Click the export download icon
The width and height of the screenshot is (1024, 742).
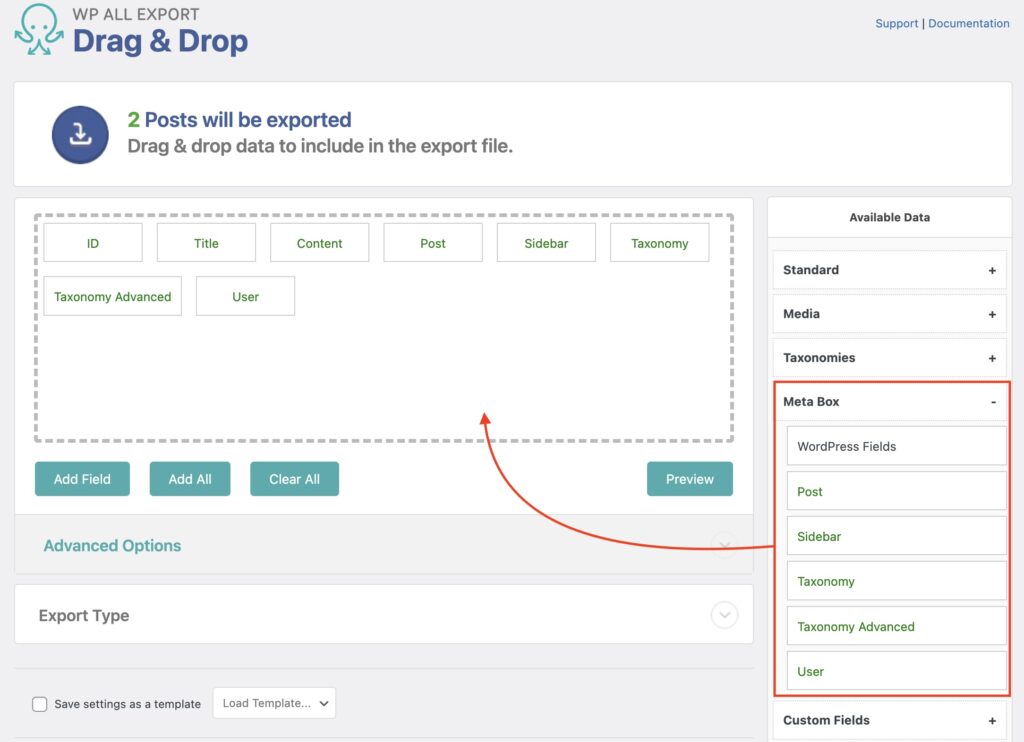point(80,134)
